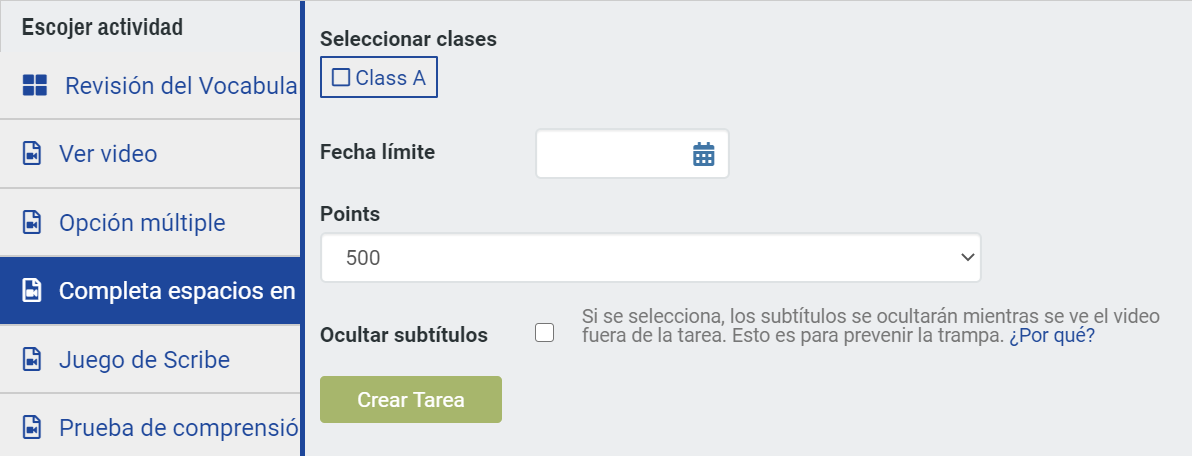Click the icon beside Prueba de comprensión
The width and height of the screenshot is (1192, 456).
tap(32, 427)
